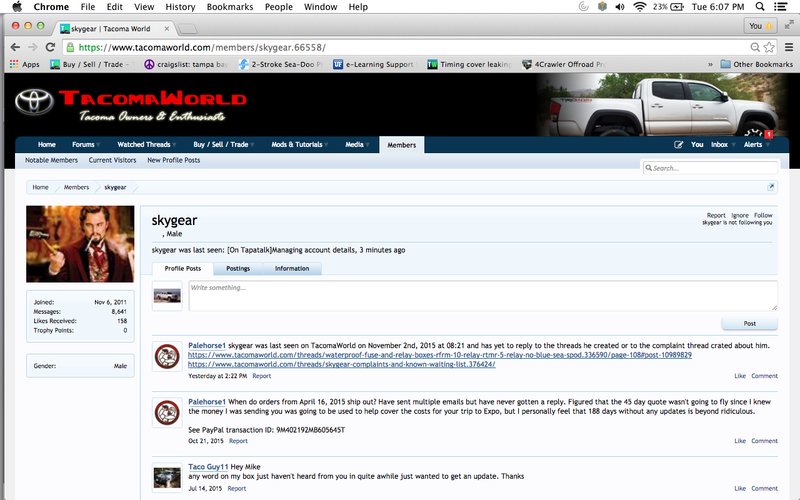Click the Chrome address bar URL

tap(202, 47)
